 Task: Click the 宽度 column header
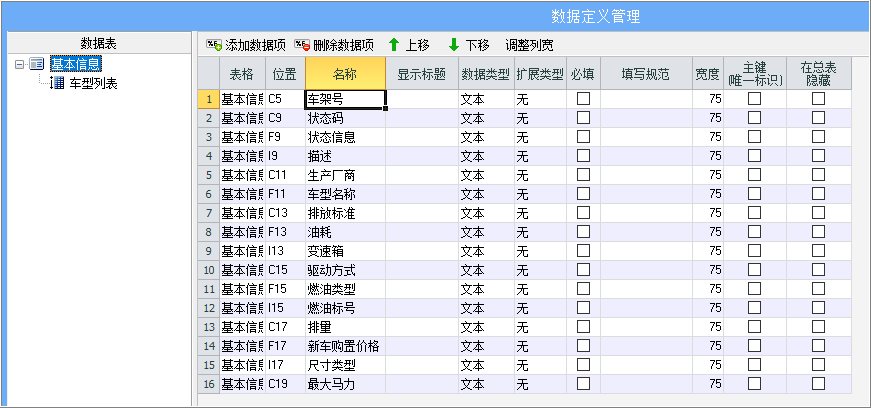pos(708,73)
